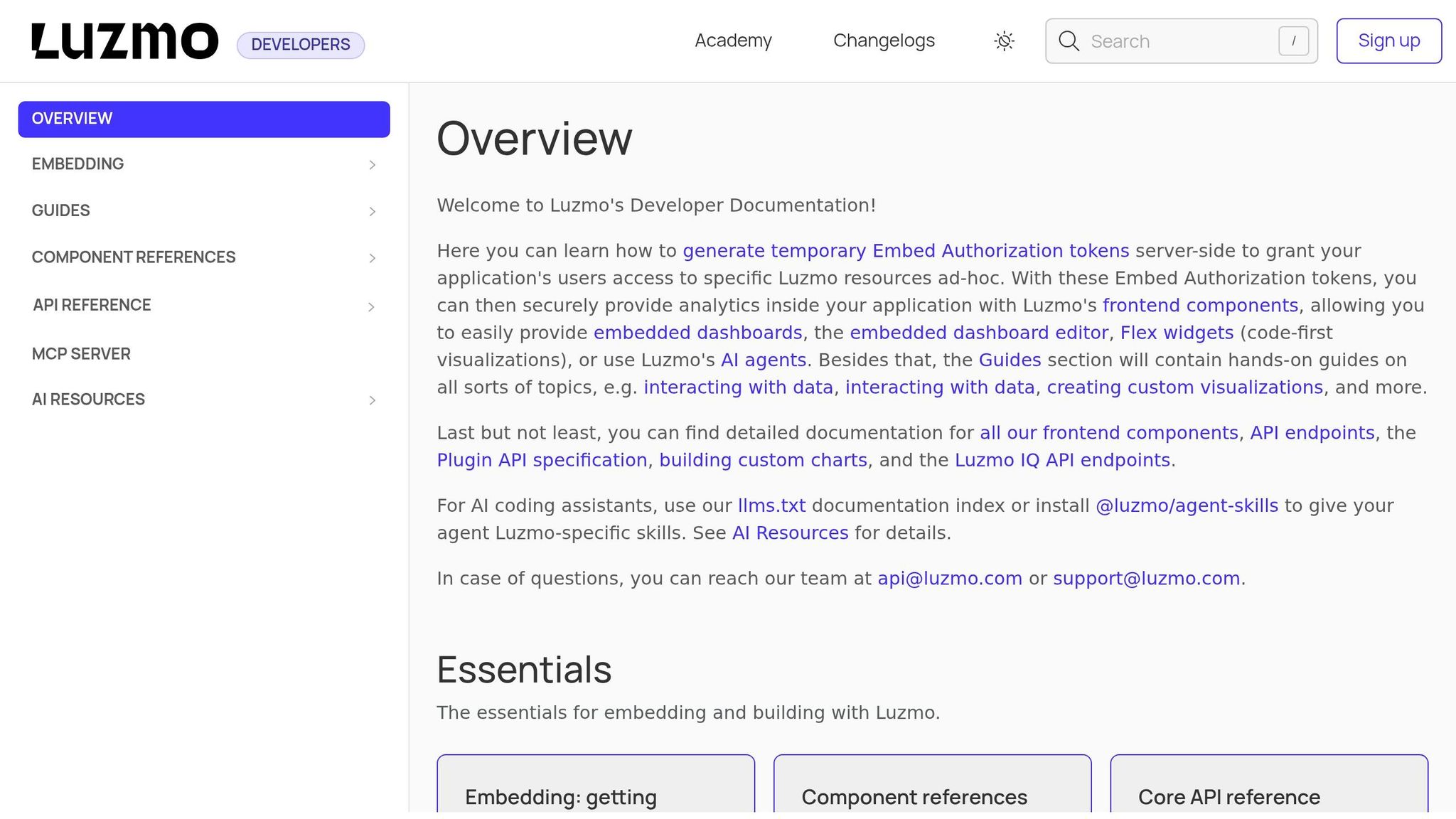Follow the 'Guides' inline link
The width and height of the screenshot is (1456, 819).
click(x=1010, y=360)
